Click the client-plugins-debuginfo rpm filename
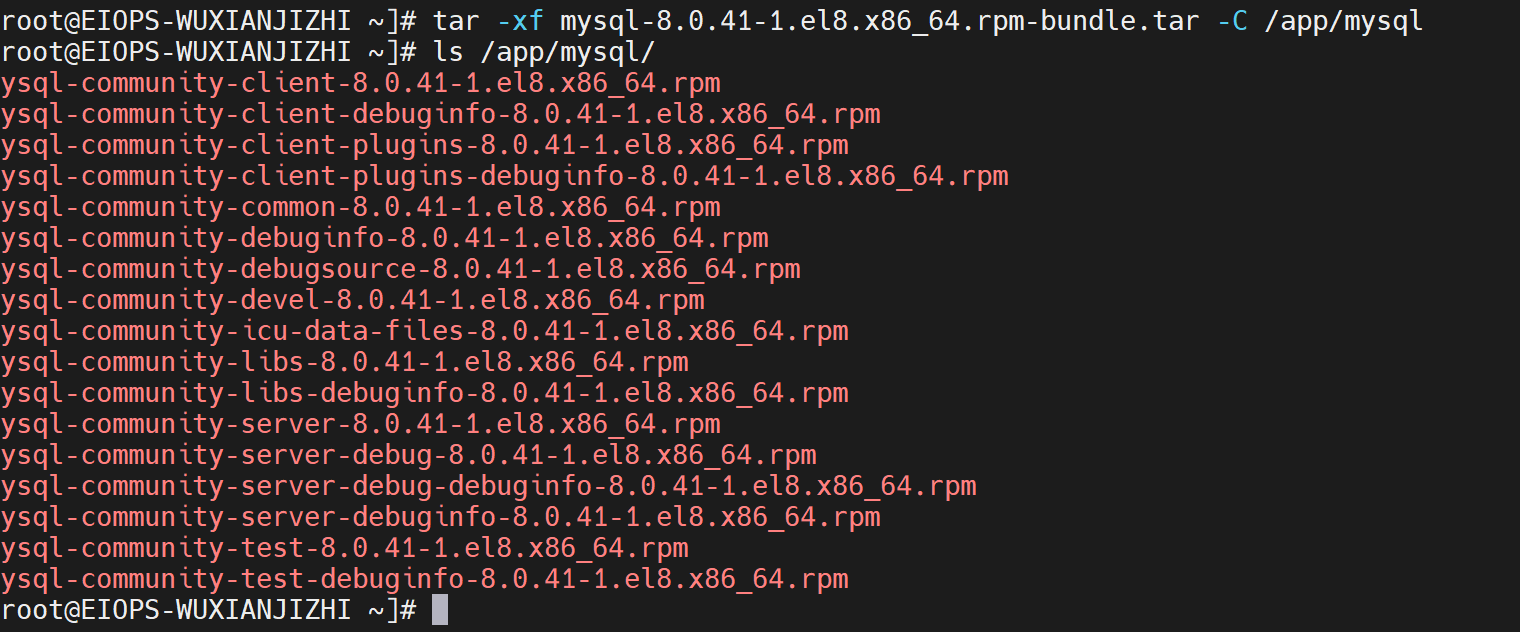This screenshot has width=1520, height=632. tap(504, 176)
